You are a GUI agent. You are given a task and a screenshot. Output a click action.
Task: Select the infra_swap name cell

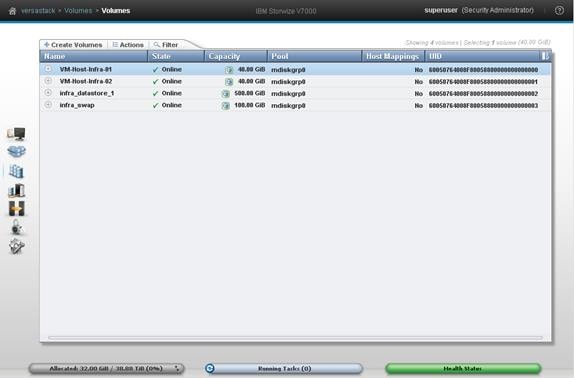tap(77, 105)
